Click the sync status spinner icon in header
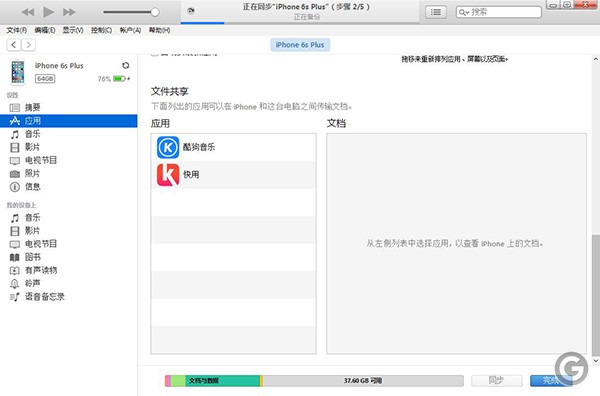600x396 pixels. [x=191, y=11]
